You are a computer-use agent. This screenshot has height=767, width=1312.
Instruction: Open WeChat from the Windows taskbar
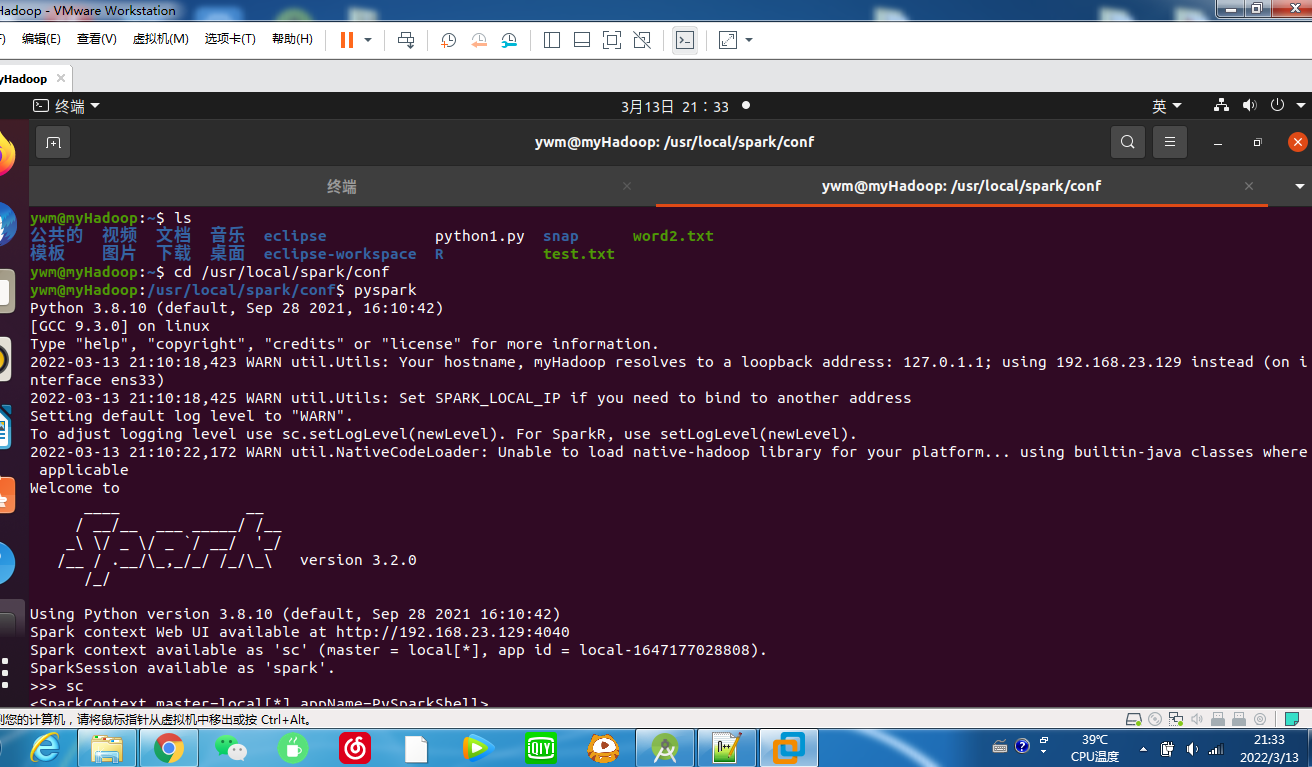tap(231, 747)
